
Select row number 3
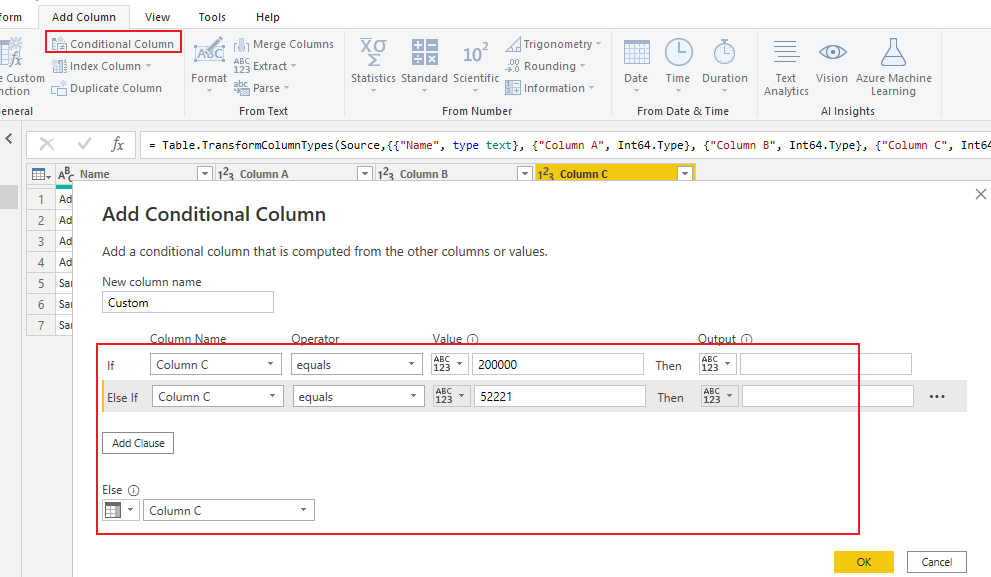coord(41,241)
